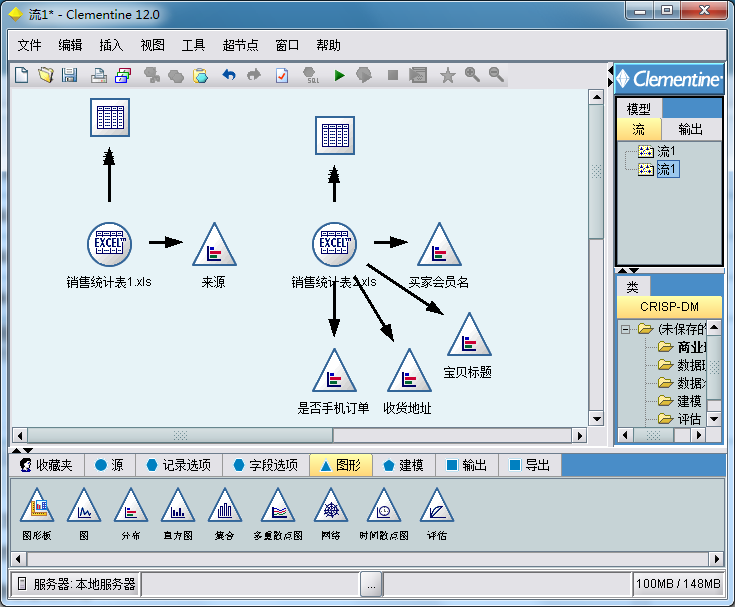Screen dimensions: 735x607
Task: Open a stream with the folder icon
Action: tap(46, 75)
